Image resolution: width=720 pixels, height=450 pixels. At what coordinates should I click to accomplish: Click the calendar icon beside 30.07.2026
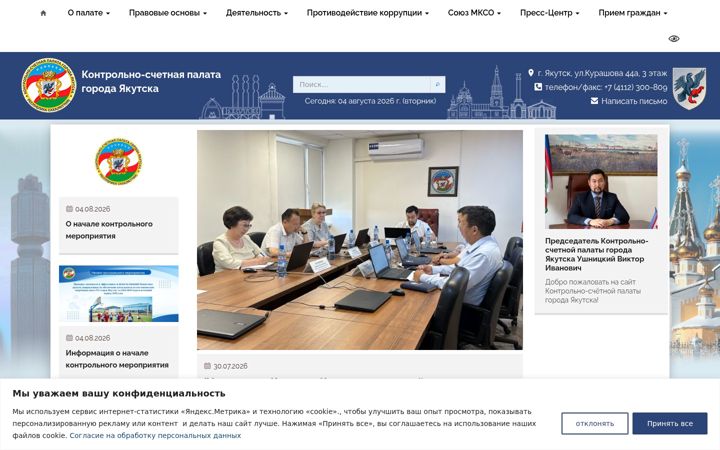208,366
